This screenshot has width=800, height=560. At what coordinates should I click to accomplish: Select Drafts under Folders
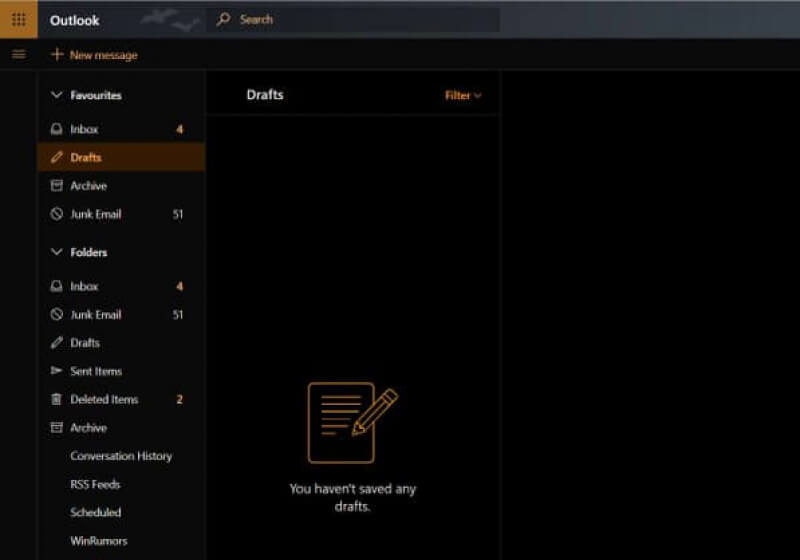tap(85, 343)
